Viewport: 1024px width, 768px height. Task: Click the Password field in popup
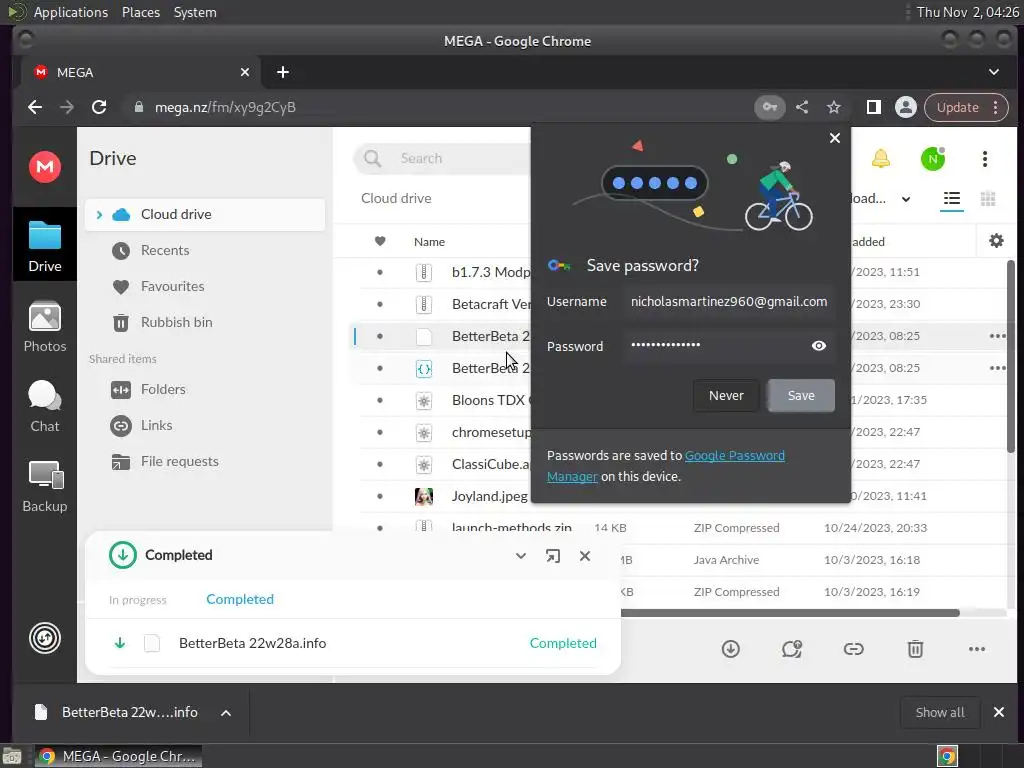[729, 345]
